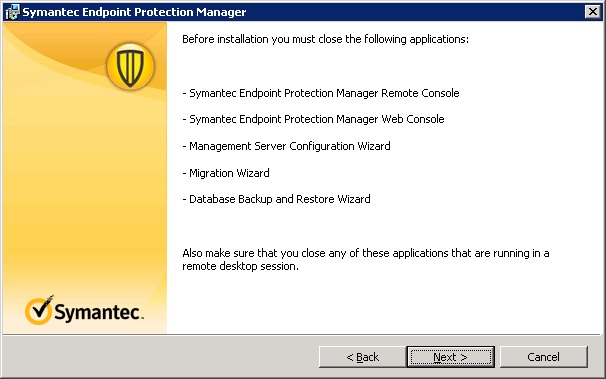Click Management Server Configuration Wizard line
Viewport: 606px width, 379px height.
(x=286, y=146)
